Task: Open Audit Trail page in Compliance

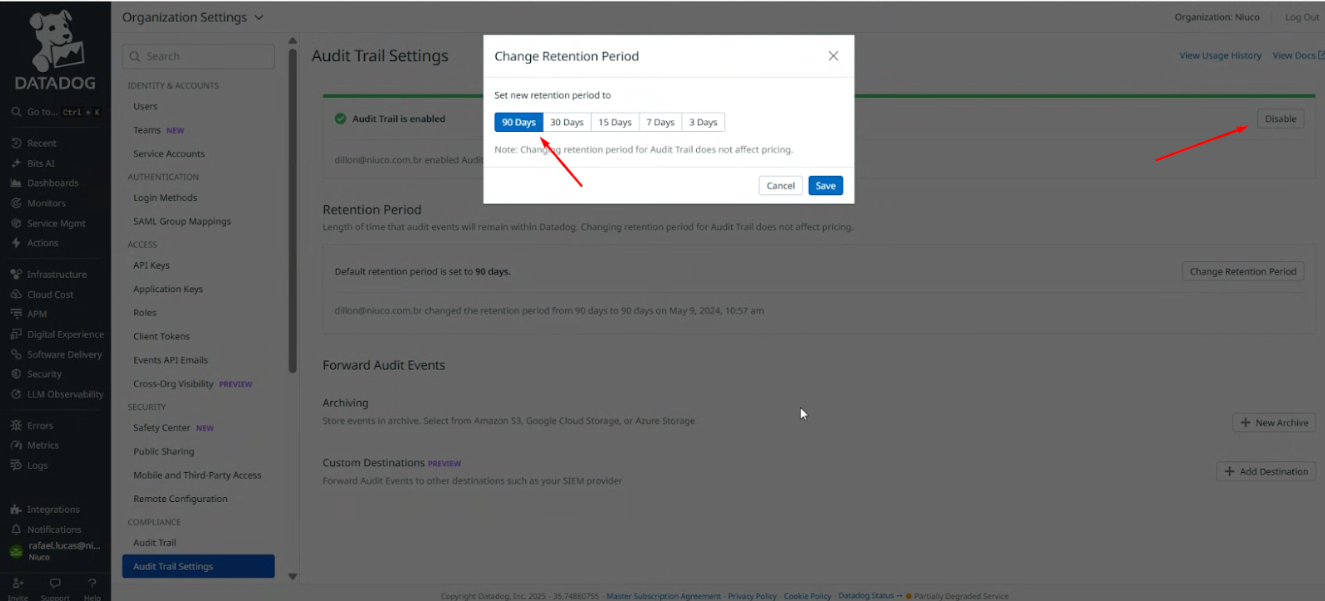Action: tap(154, 543)
